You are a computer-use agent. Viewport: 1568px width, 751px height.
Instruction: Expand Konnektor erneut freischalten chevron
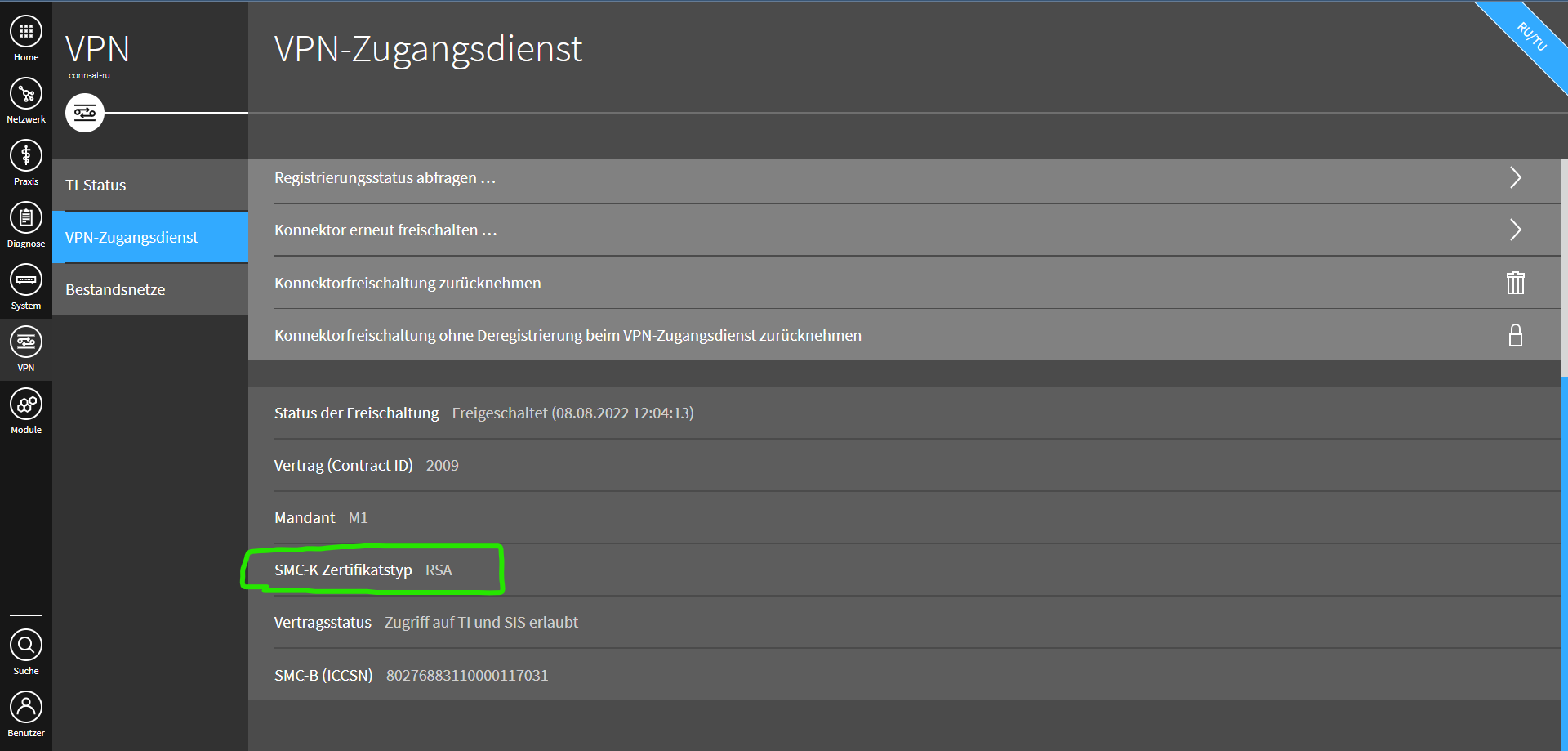(1515, 230)
